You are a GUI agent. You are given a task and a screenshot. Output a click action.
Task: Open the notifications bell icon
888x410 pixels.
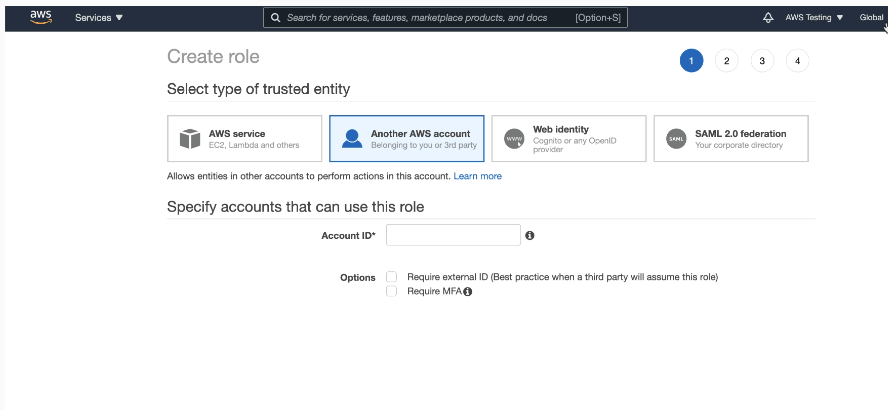pos(768,17)
